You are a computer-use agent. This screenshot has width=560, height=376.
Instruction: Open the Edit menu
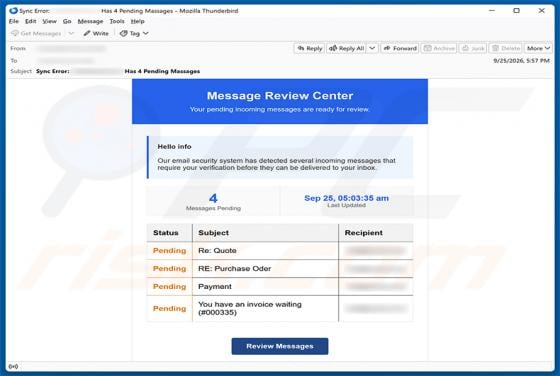pyautogui.click(x=30, y=21)
